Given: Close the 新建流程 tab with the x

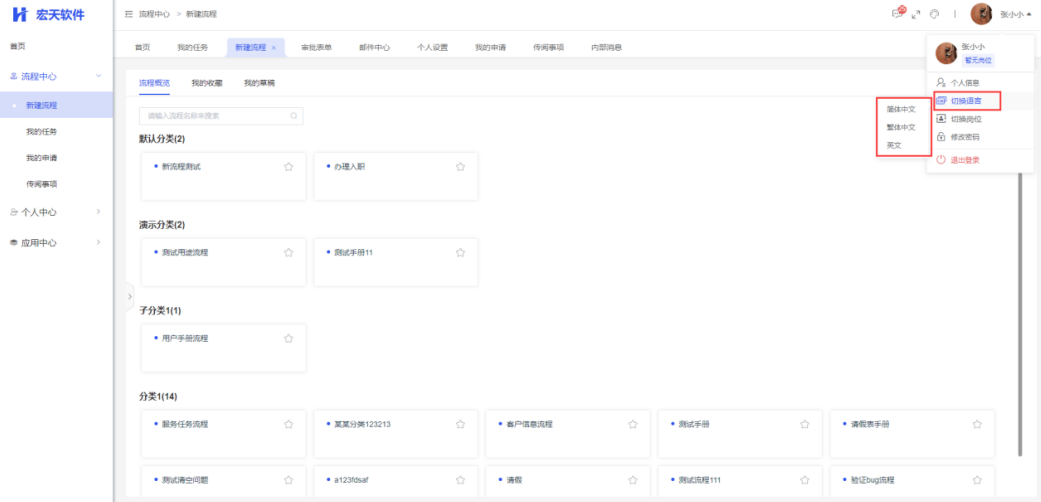Looking at the screenshot, I should click(x=274, y=47).
